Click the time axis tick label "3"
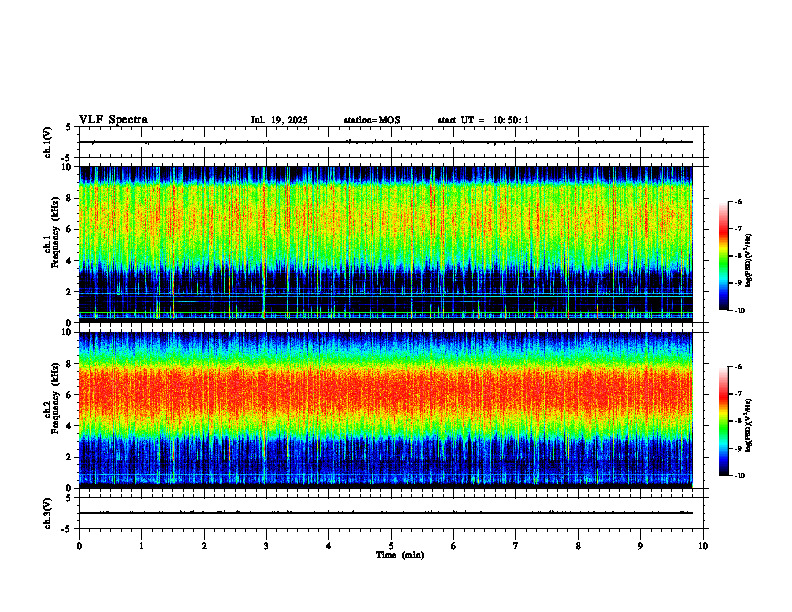This screenshot has height=612, width=792. click(266, 546)
